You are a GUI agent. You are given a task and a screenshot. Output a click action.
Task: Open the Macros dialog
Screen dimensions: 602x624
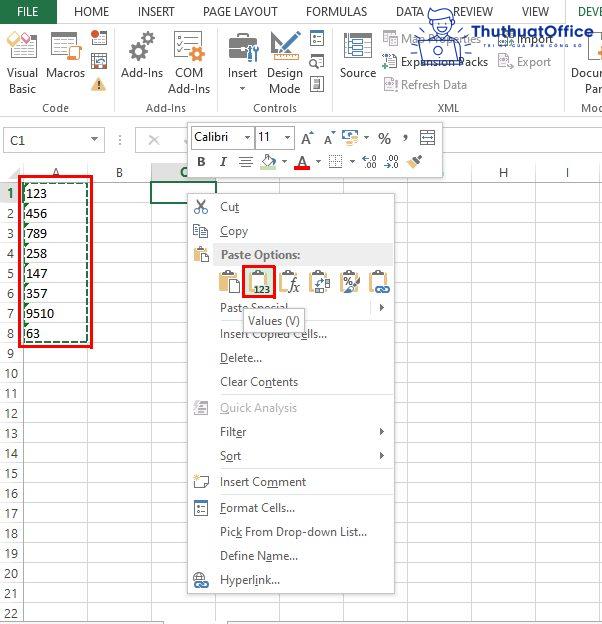[x=66, y=56]
